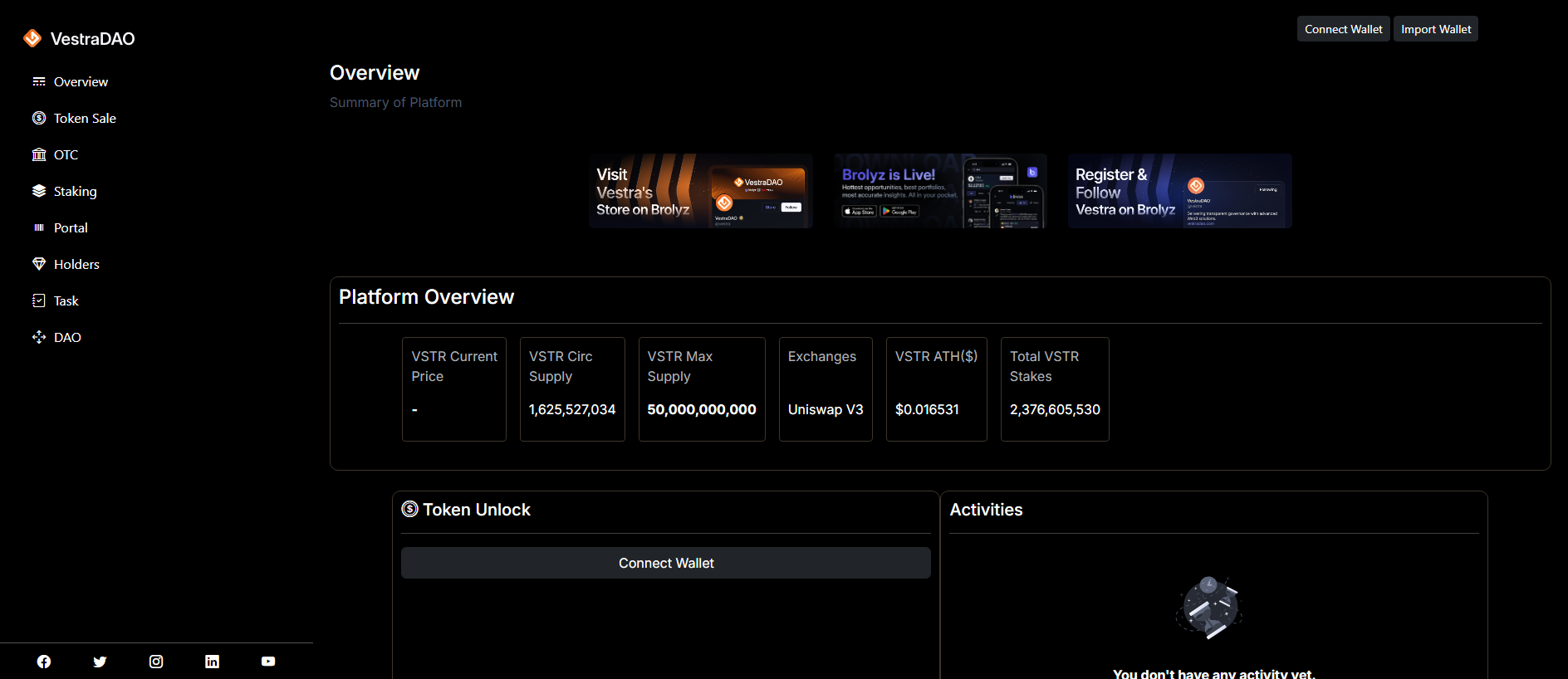This screenshot has height=679, width=1568.
Task: Click the Token Unlock heading
Action: (477, 510)
